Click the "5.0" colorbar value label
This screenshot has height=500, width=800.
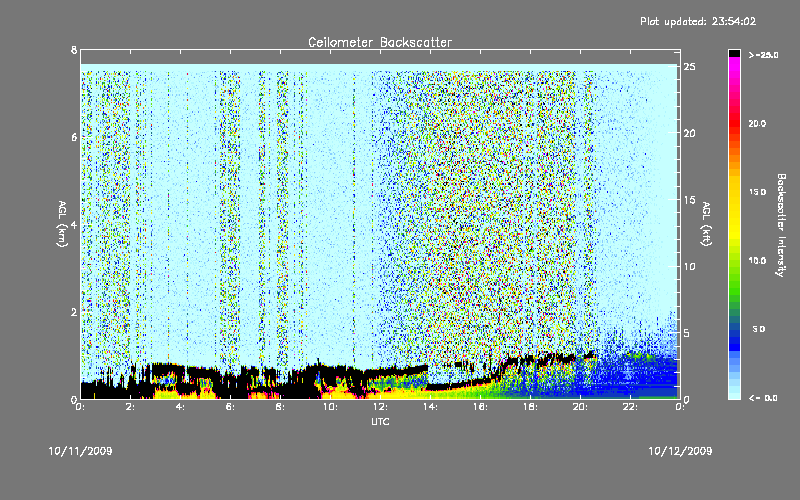click(x=759, y=329)
